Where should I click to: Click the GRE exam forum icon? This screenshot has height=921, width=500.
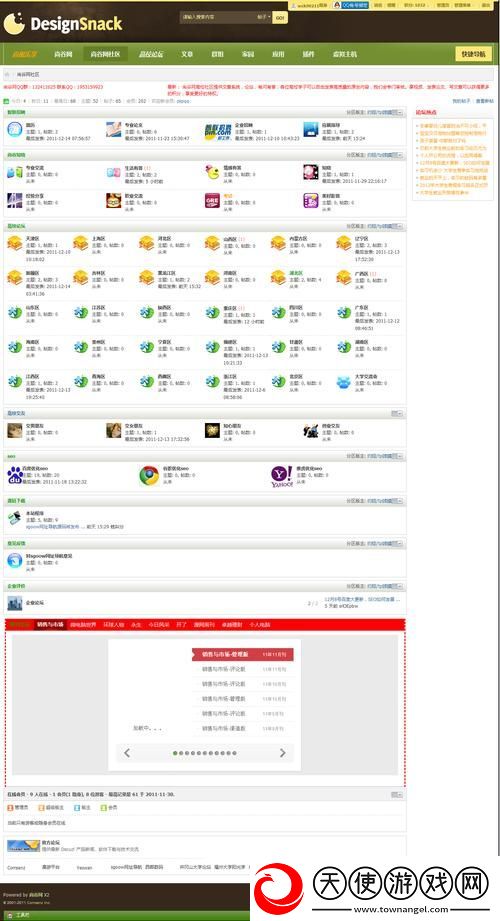coord(212,200)
